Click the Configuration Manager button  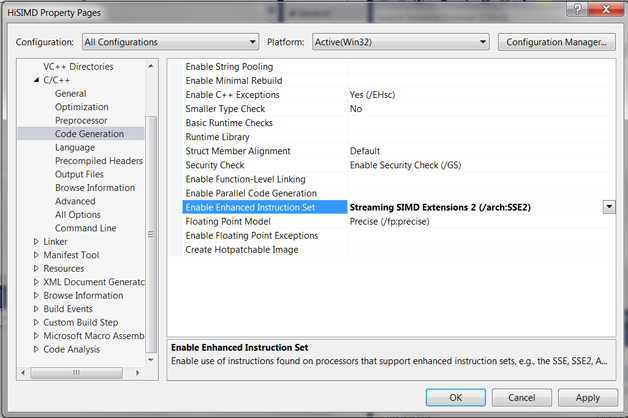point(556,42)
